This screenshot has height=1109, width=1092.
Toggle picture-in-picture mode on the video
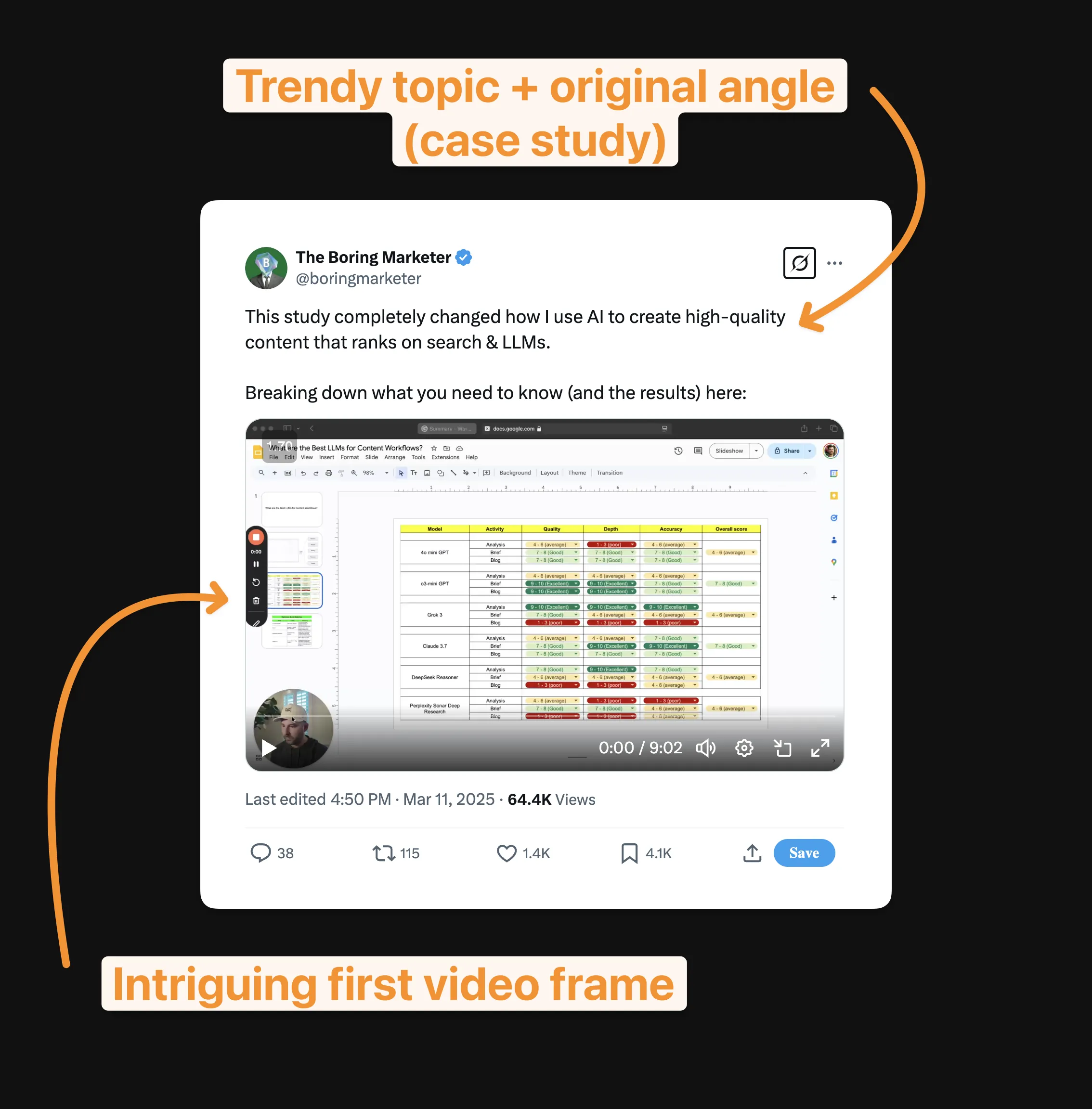(782, 748)
